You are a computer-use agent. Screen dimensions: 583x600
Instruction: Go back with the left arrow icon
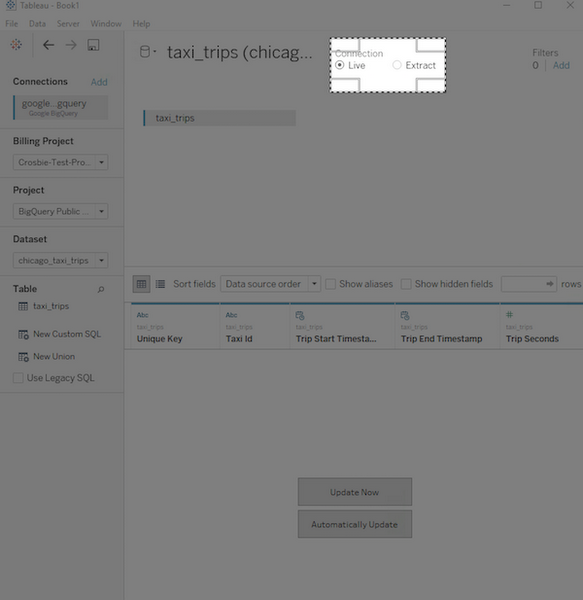(48, 45)
